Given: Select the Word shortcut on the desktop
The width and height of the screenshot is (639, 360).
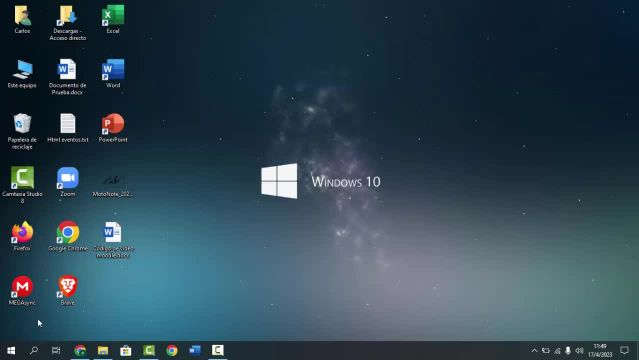Looking at the screenshot, I should (113, 73).
